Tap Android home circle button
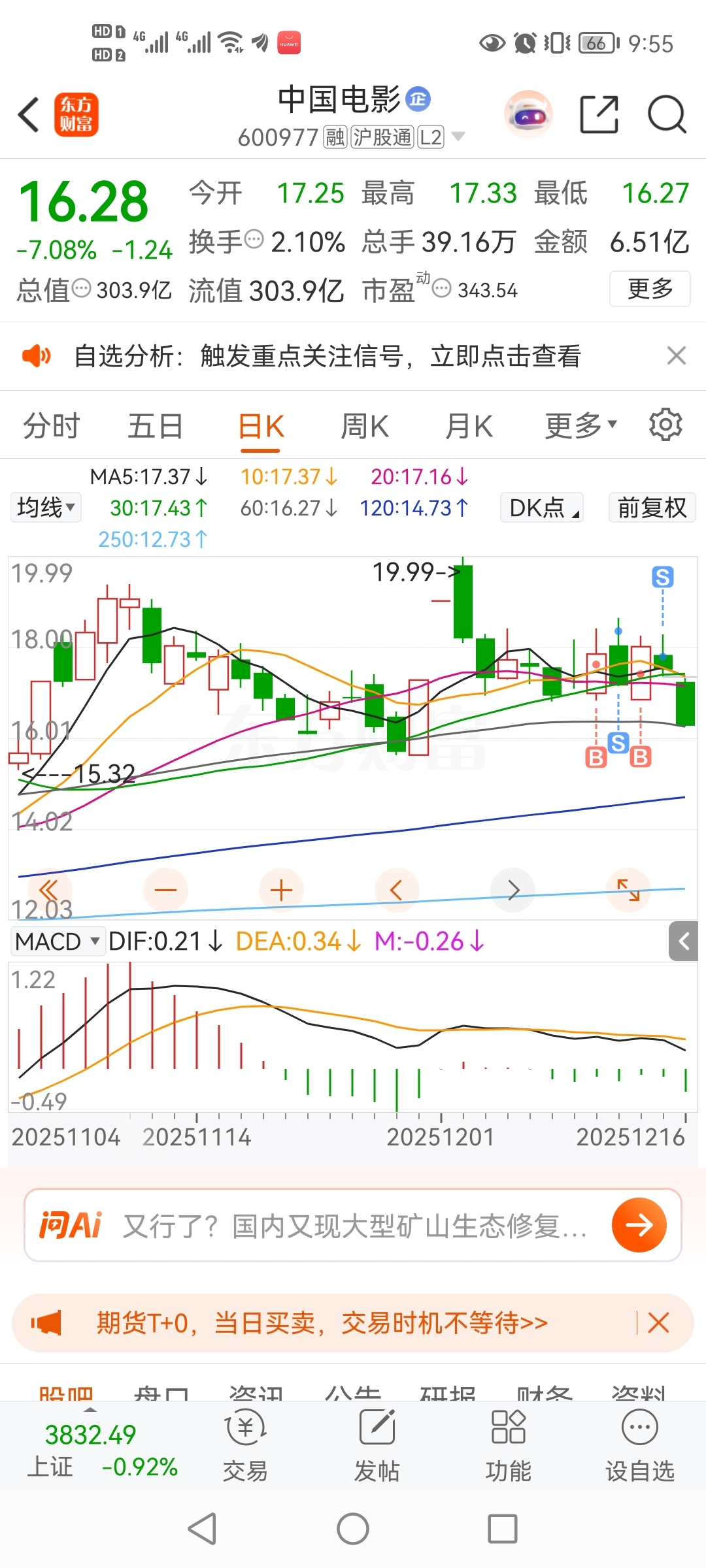 353,1529
